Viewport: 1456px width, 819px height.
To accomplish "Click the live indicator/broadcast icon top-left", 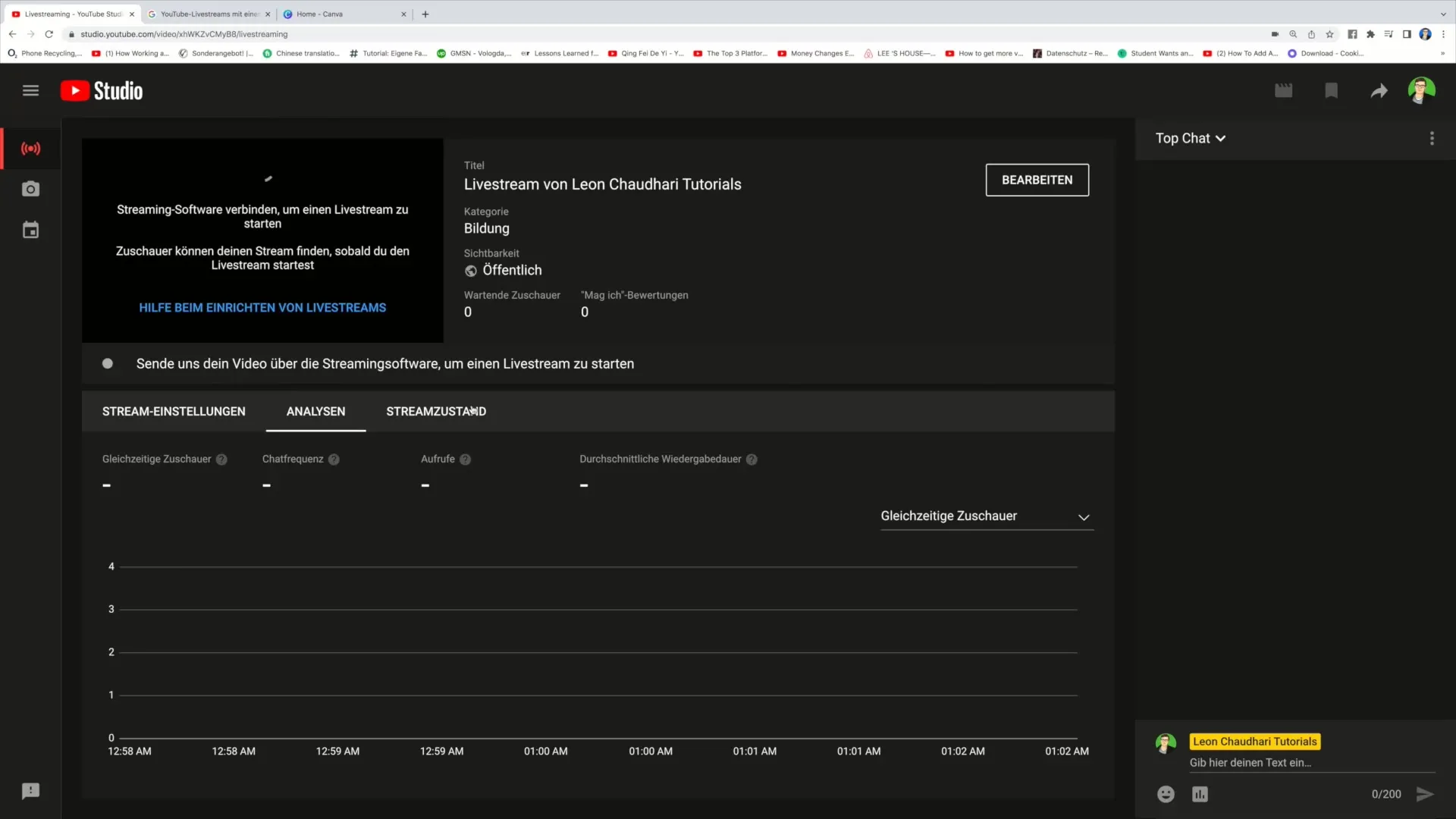I will point(30,148).
